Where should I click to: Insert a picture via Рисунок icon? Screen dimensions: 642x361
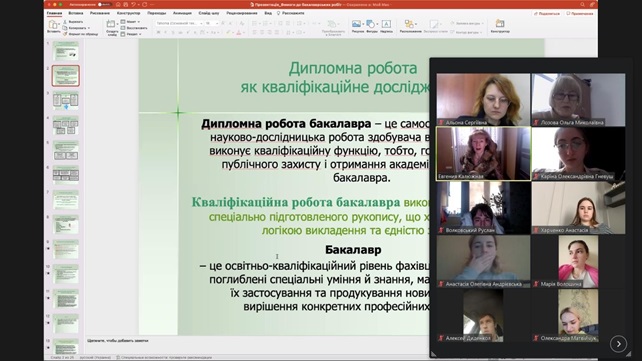[x=357, y=24]
